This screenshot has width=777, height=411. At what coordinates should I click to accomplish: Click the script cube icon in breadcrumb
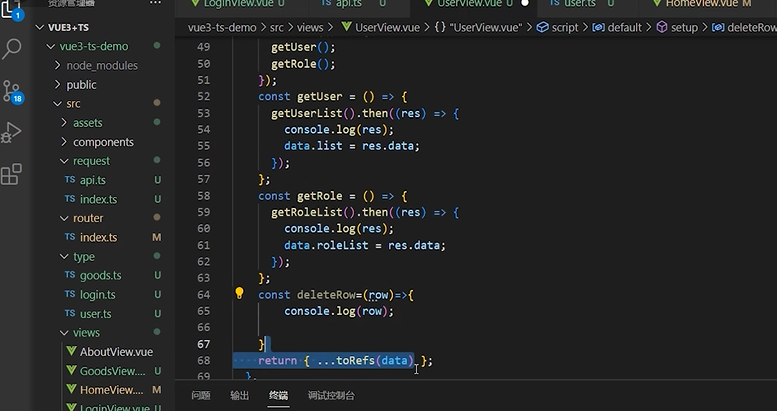point(543,27)
